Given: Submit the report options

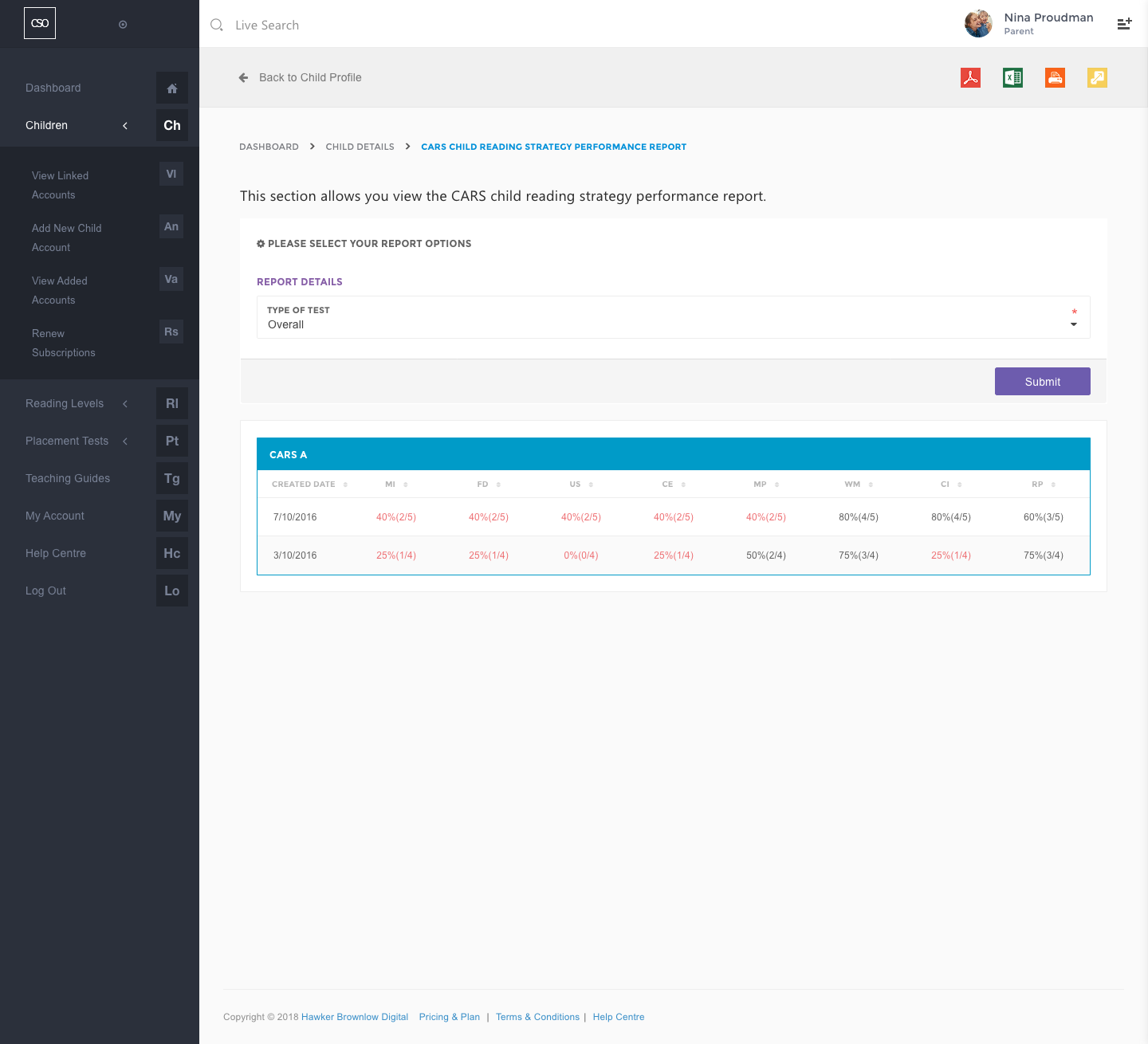Looking at the screenshot, I should (1043, 382).
